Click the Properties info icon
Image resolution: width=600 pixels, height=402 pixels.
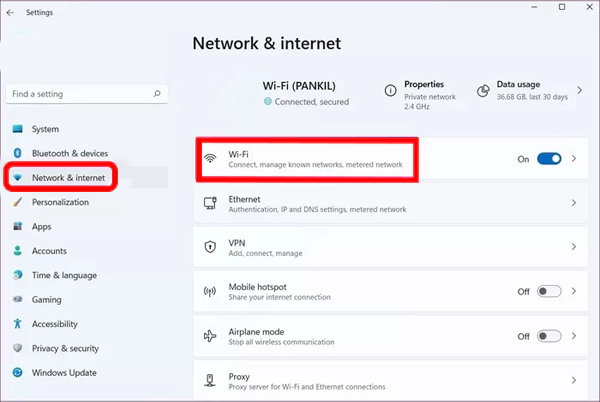click(390, 91)
